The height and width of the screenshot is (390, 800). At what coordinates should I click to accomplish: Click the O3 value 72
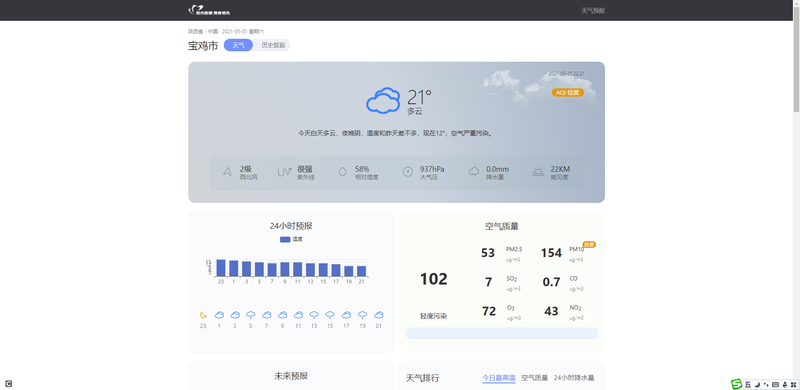pos(489,311)
